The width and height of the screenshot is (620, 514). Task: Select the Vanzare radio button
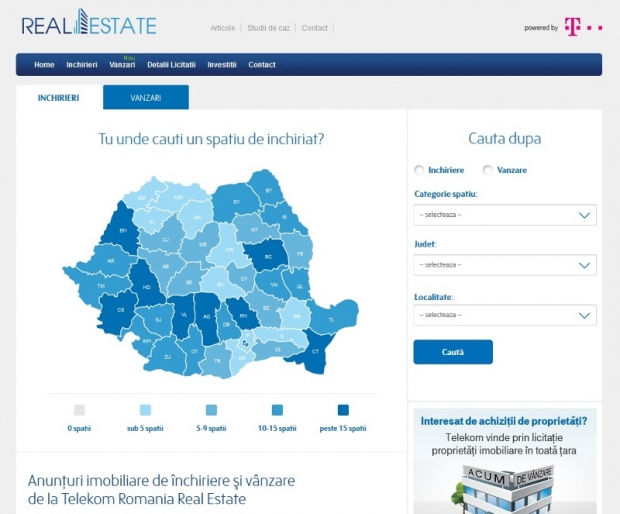click(x=488, y=170)
